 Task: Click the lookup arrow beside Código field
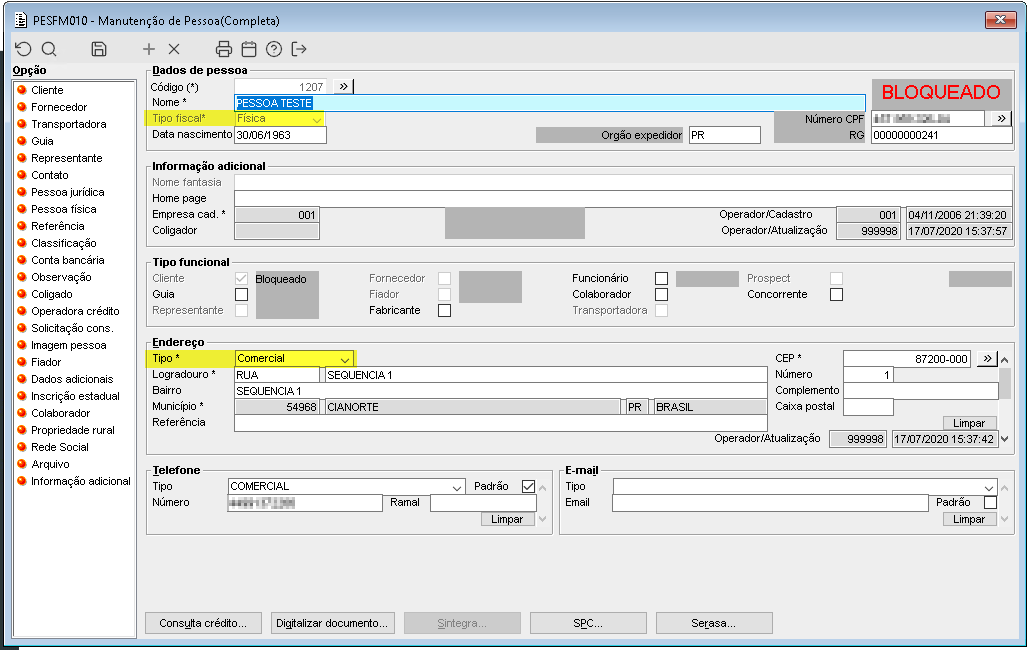[x=344, y=86]
